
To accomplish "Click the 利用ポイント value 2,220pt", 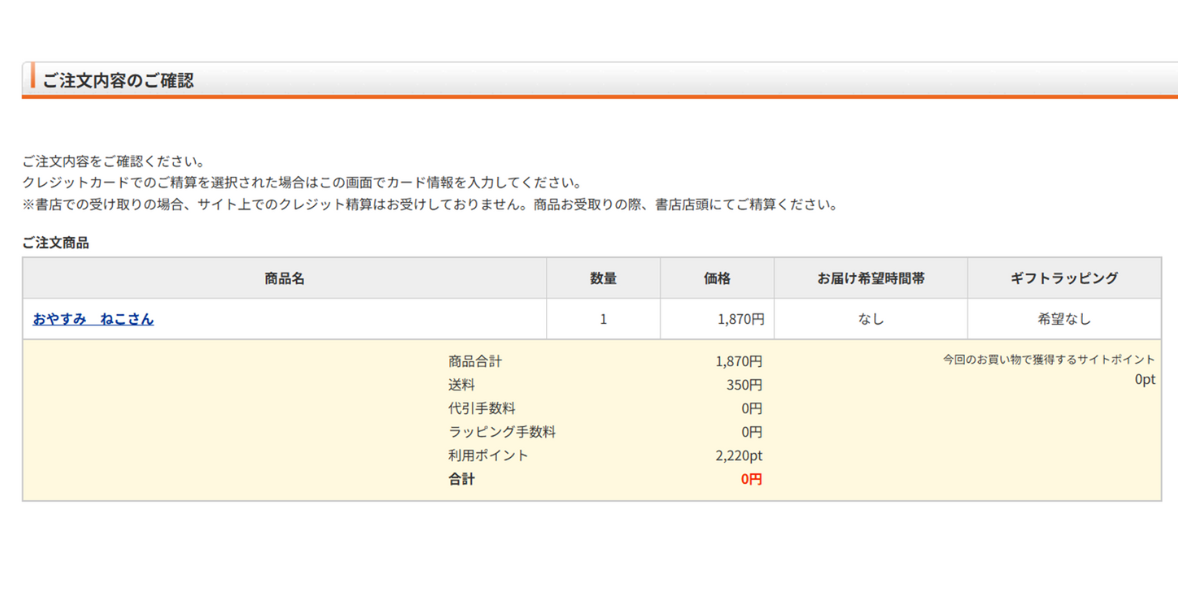I will [x=739, y=455].
